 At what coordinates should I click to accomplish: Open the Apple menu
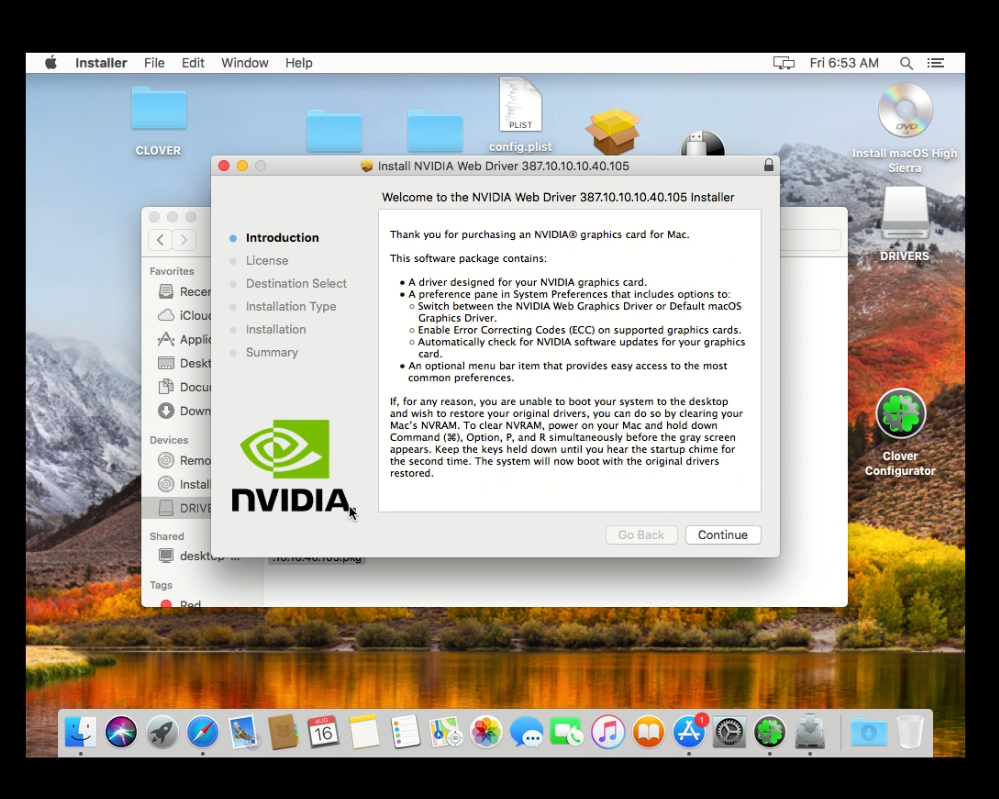pyautogui.click(x=51, y=62)
